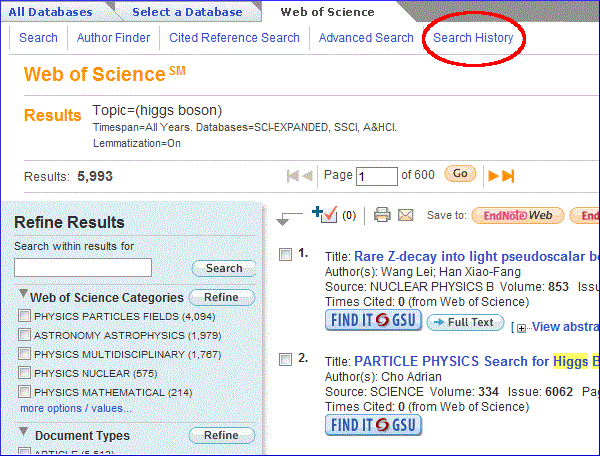Go to next results page arrow
Image resolution: width=600 pixels, height=456 pixels.
coord(494,176)
